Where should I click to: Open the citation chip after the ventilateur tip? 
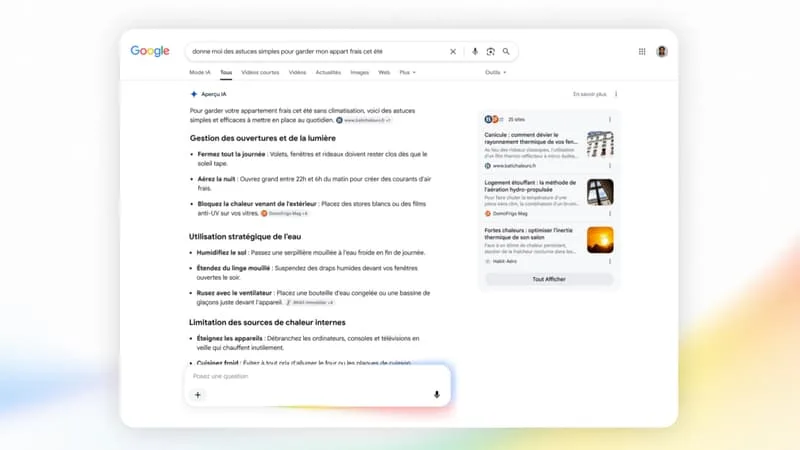tap(310, 303)
